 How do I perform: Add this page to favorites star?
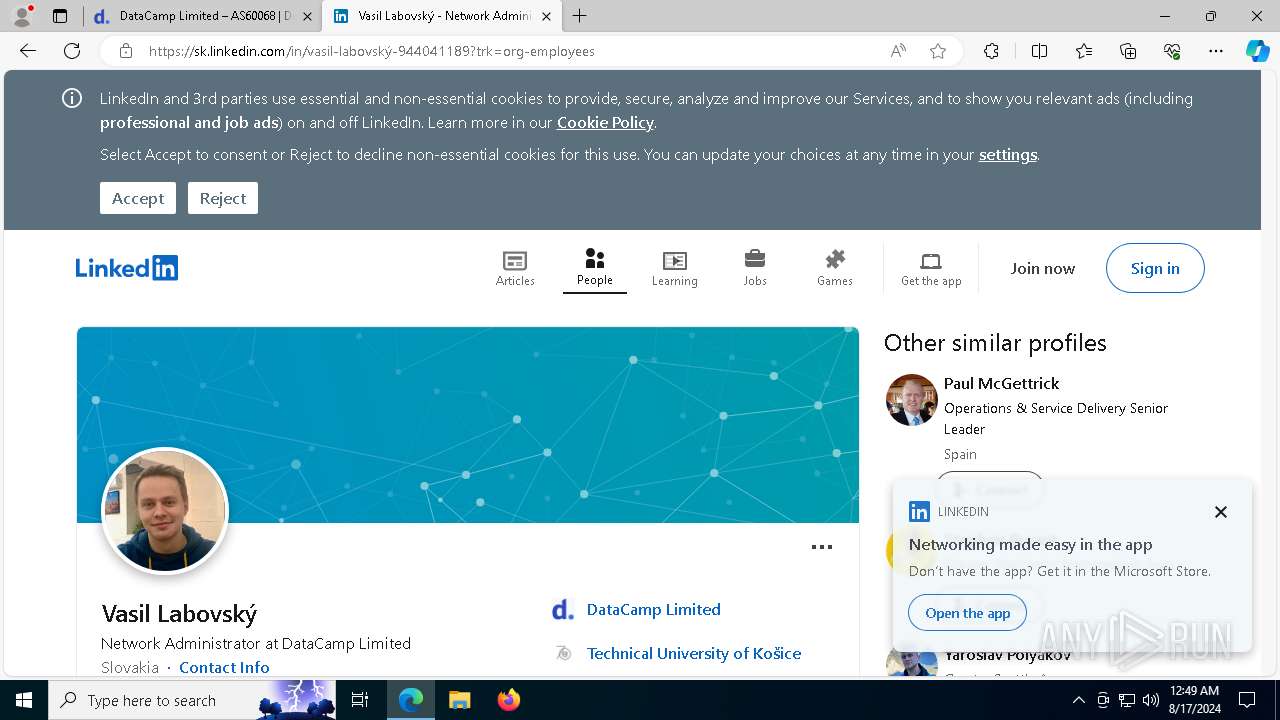937,51
